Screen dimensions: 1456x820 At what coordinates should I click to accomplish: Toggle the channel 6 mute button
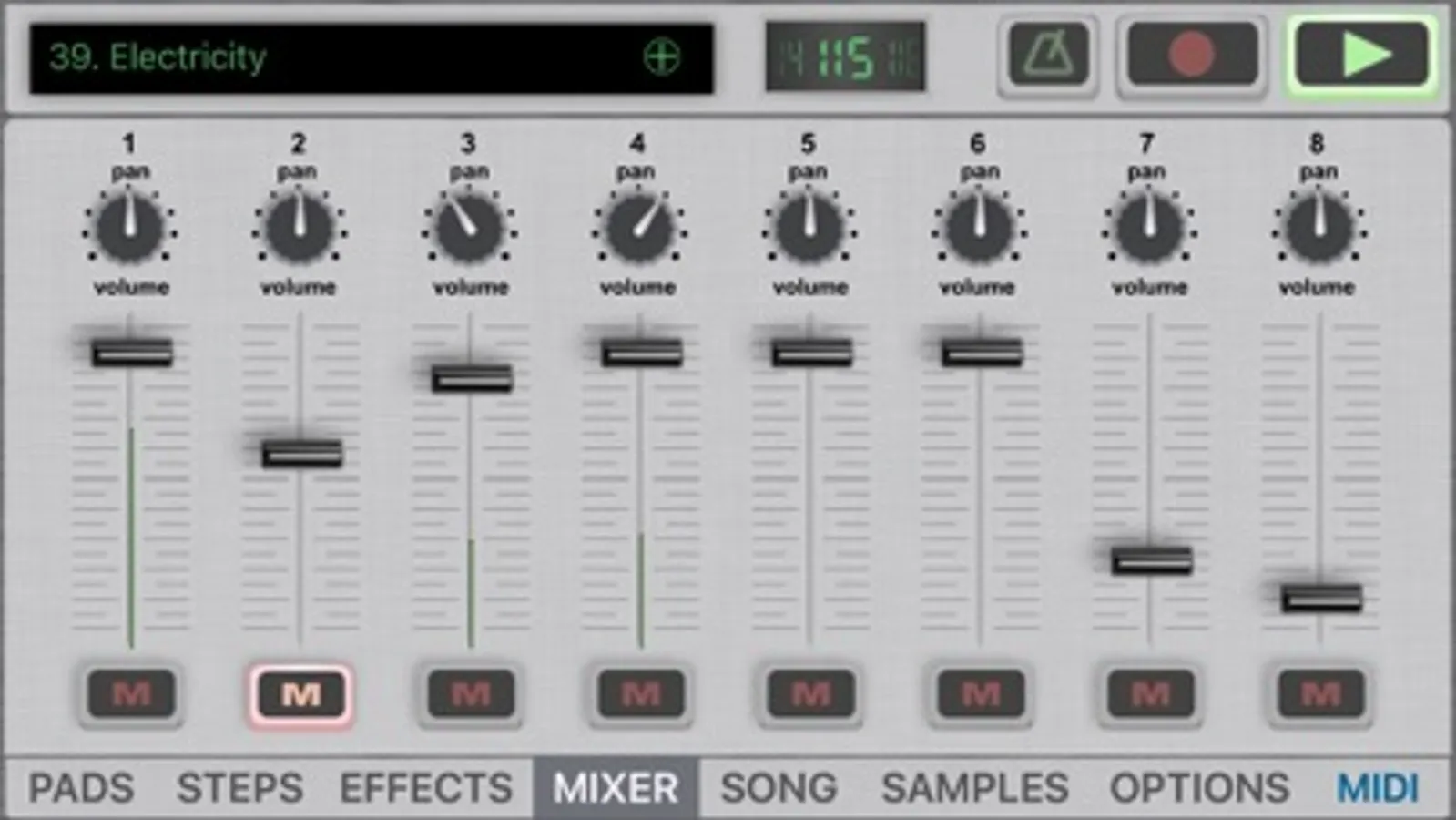[981, 694]
